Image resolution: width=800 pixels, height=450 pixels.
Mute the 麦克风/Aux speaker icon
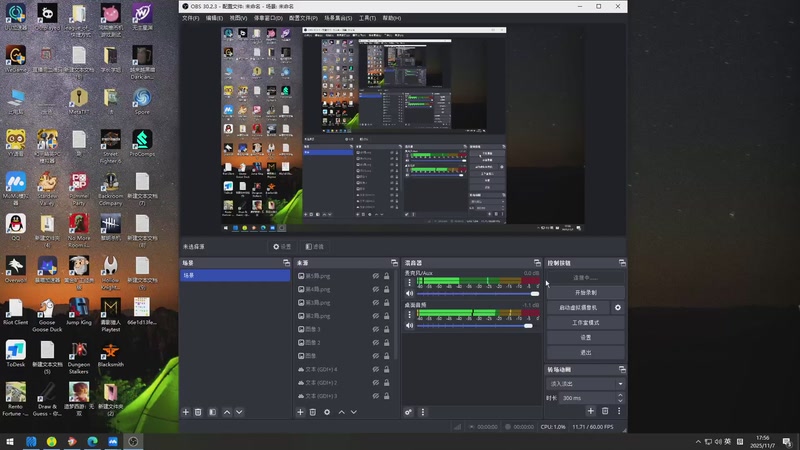pyautogui.click(x=409, y=293)
